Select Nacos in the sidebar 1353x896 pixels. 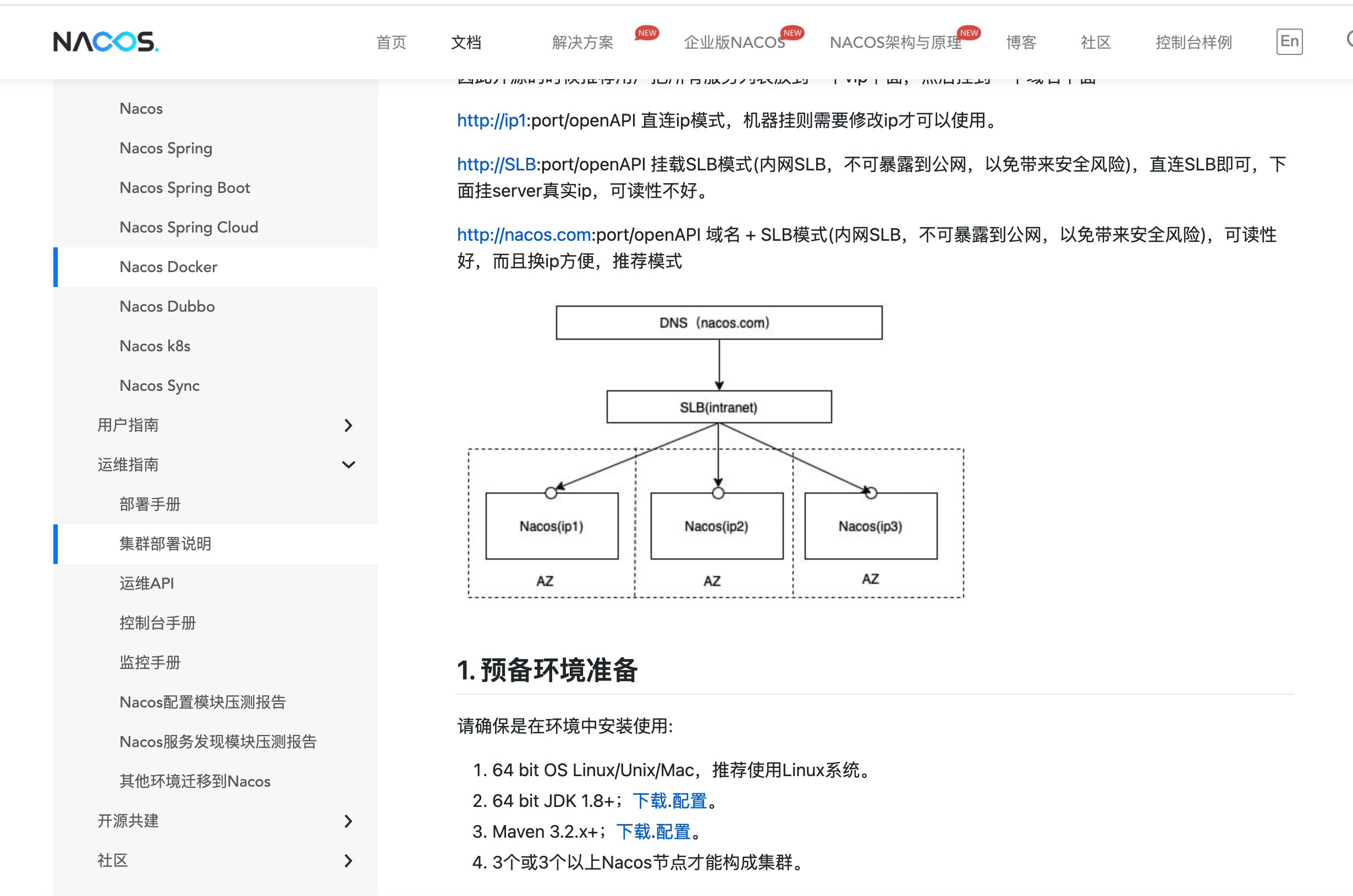point(141,109)
